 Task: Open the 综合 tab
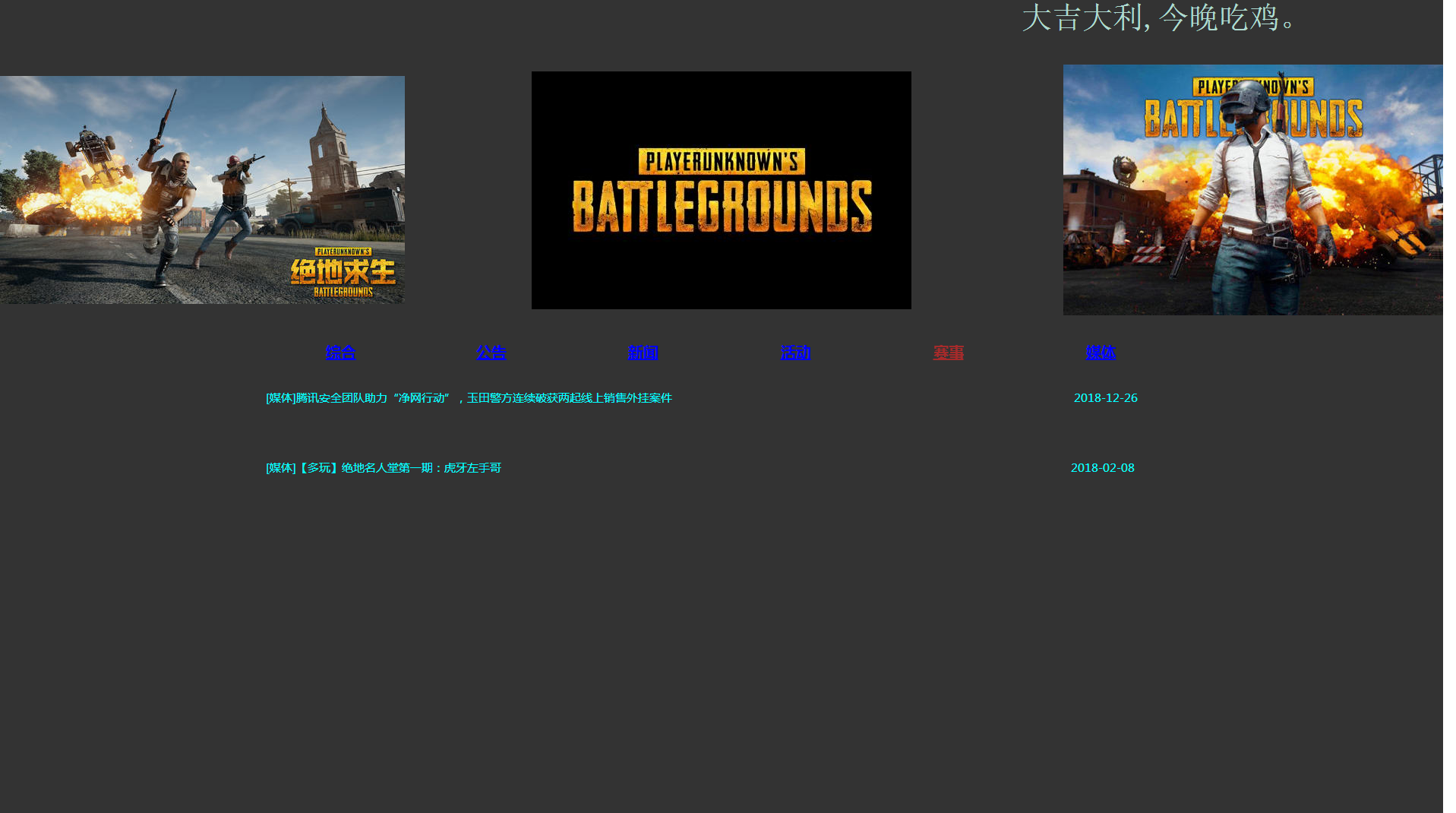341,353
